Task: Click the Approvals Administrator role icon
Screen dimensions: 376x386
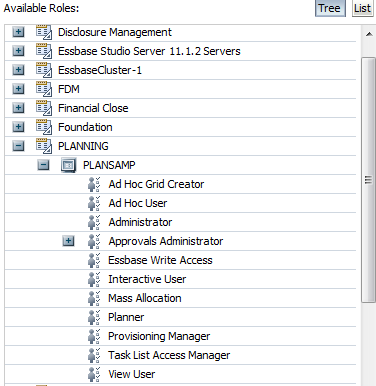Action: click(x=94, y=241)
